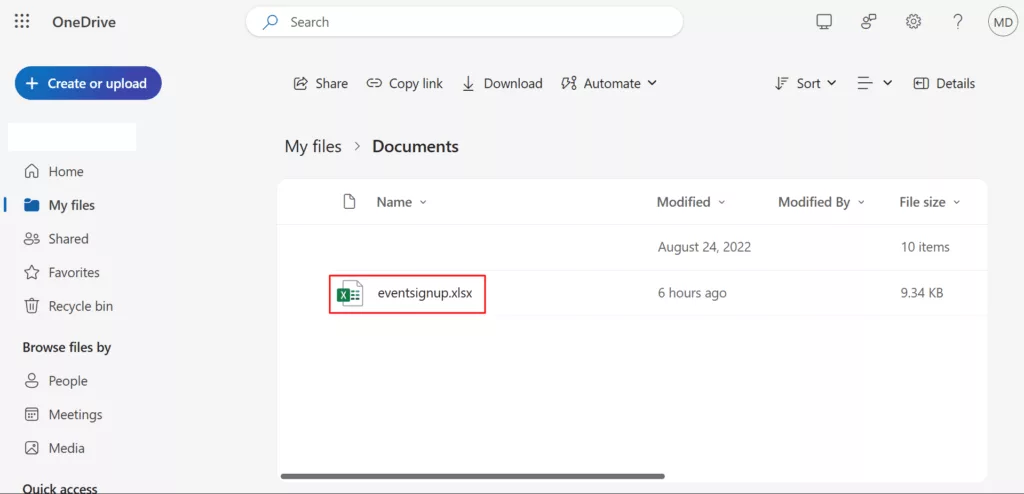Screen dimensions: 1024x494
Task: Click the My files breadcrumb link
Action: point(313,146)
